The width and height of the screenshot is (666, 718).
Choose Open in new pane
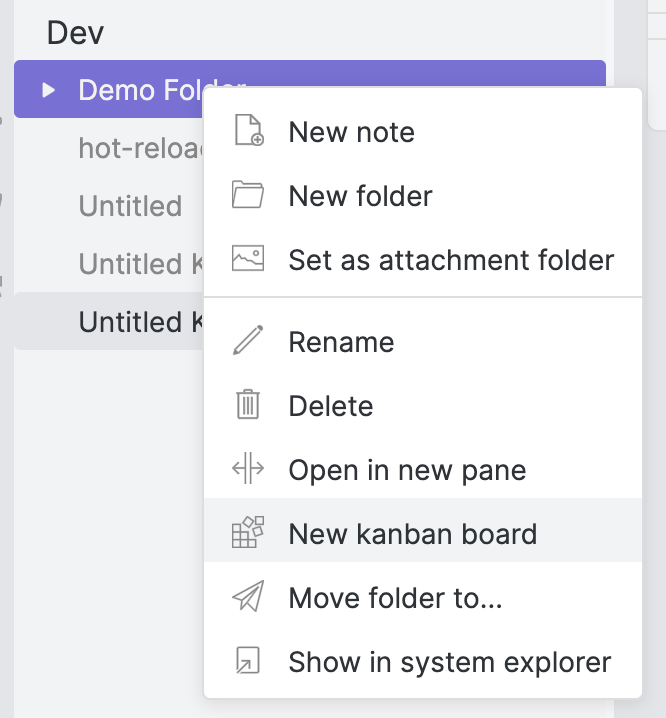[407, 470]
